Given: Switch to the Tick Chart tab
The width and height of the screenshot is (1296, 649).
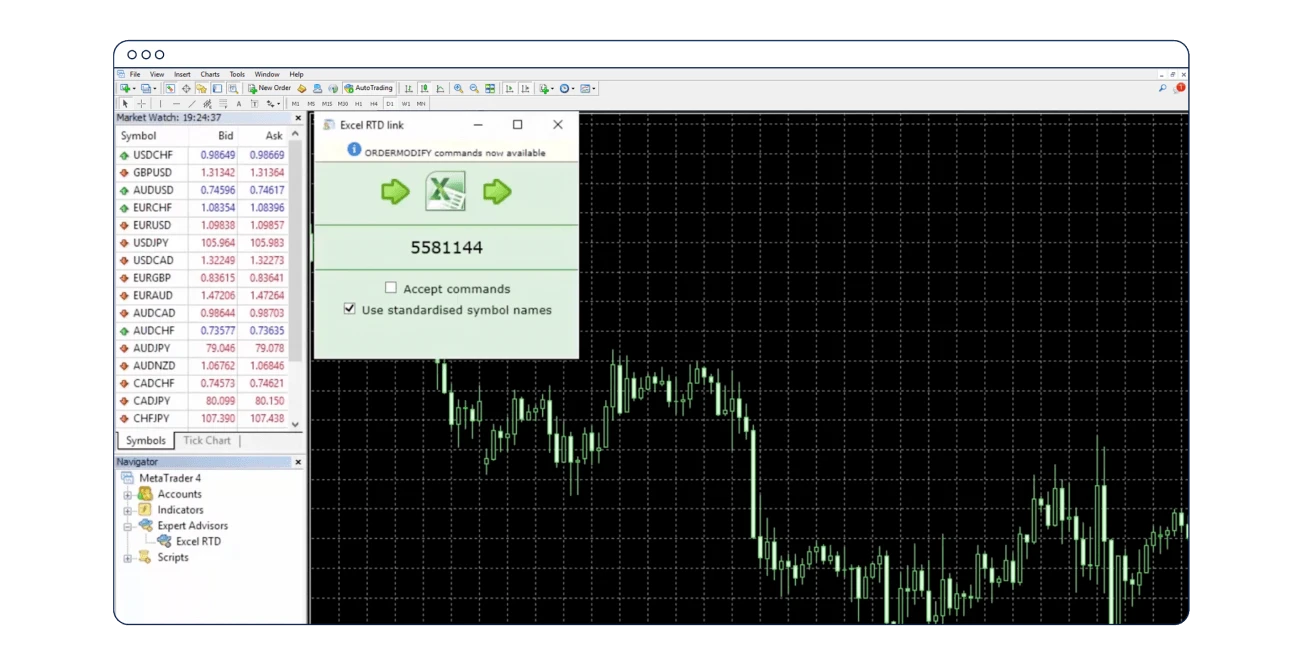Looking at the screenshot, I should coord(207,440).
